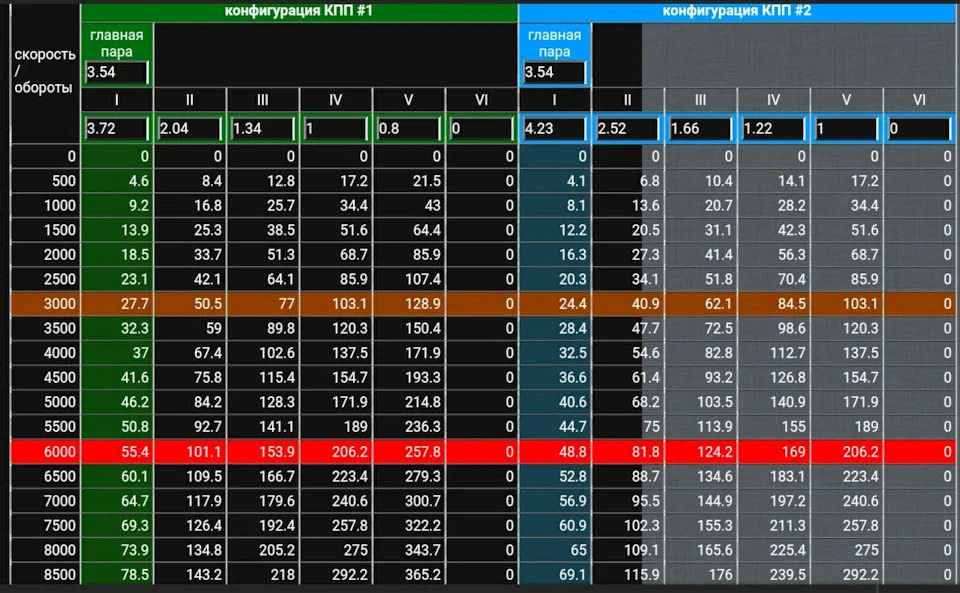
Task: Click the конфигурация КПП #1 green header
Action: [x=299, y=12]
